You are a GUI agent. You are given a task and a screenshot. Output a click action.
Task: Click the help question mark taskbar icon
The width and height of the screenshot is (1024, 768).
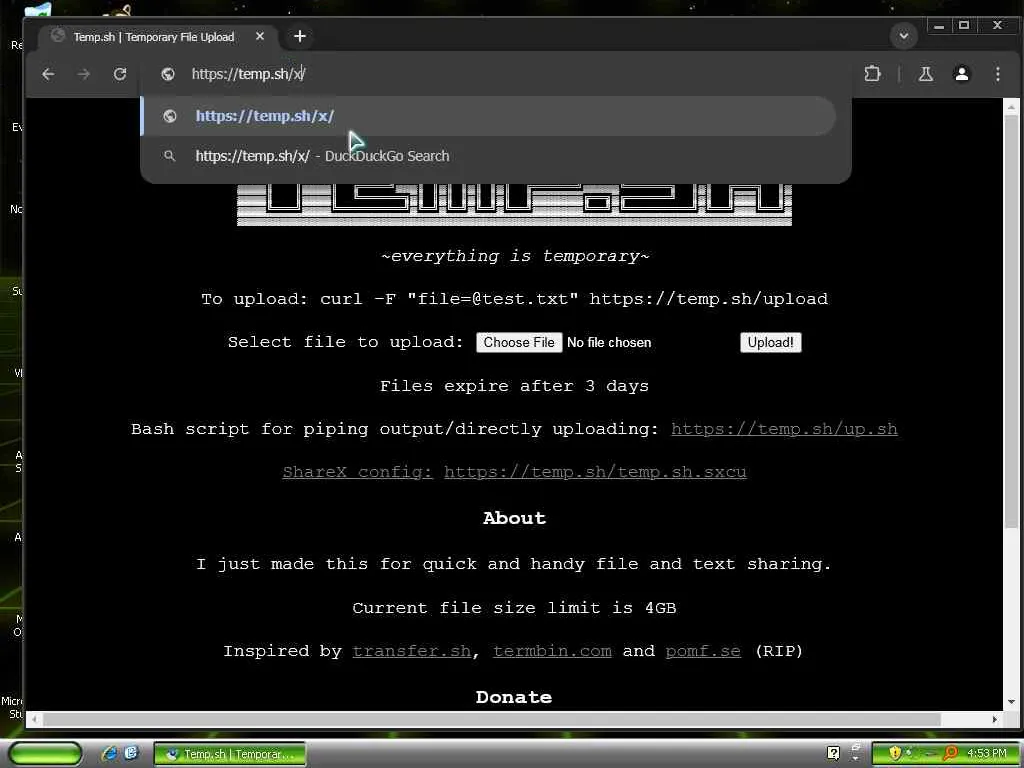[833, 753]
